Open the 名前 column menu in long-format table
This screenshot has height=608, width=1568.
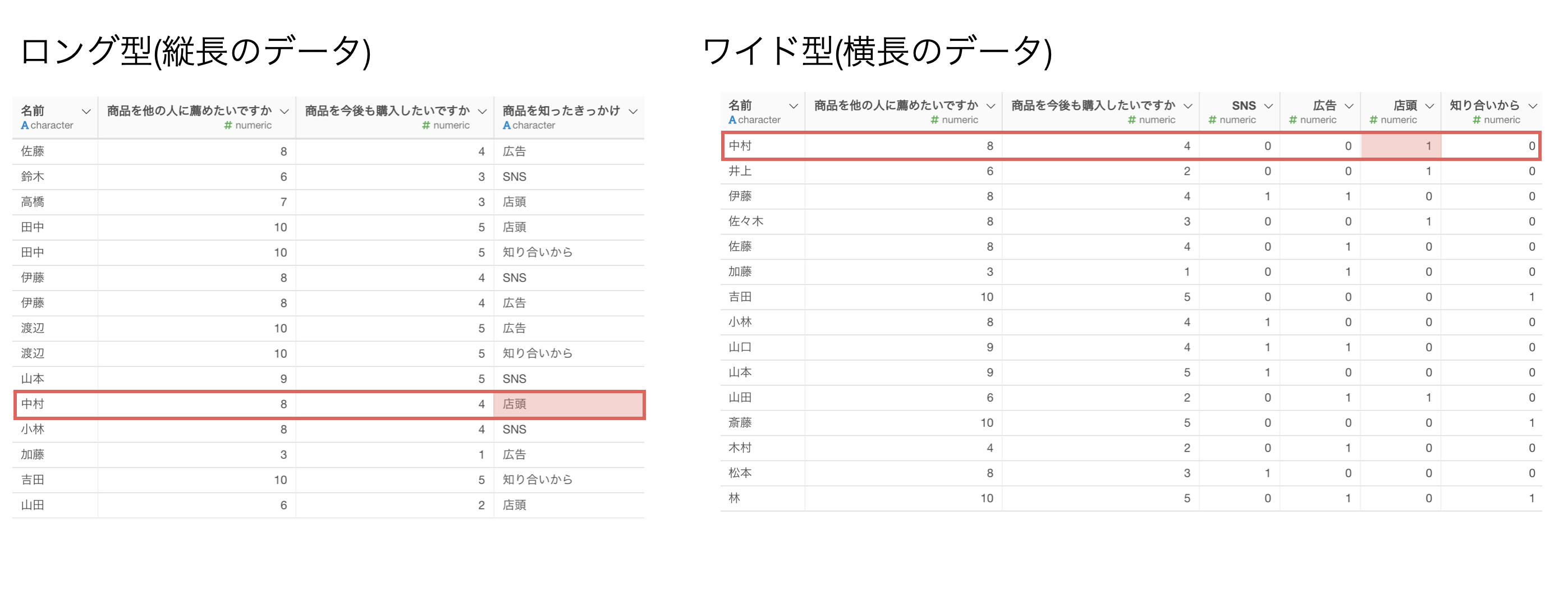pos(86,112)
